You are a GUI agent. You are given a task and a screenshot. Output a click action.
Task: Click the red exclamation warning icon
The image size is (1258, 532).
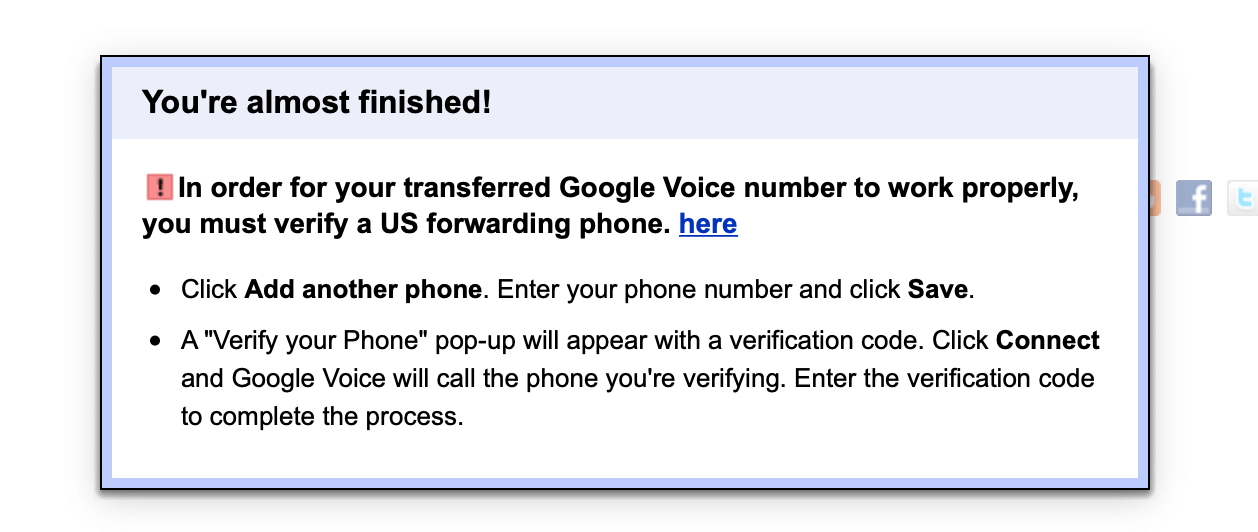click(x=159, y=188)
